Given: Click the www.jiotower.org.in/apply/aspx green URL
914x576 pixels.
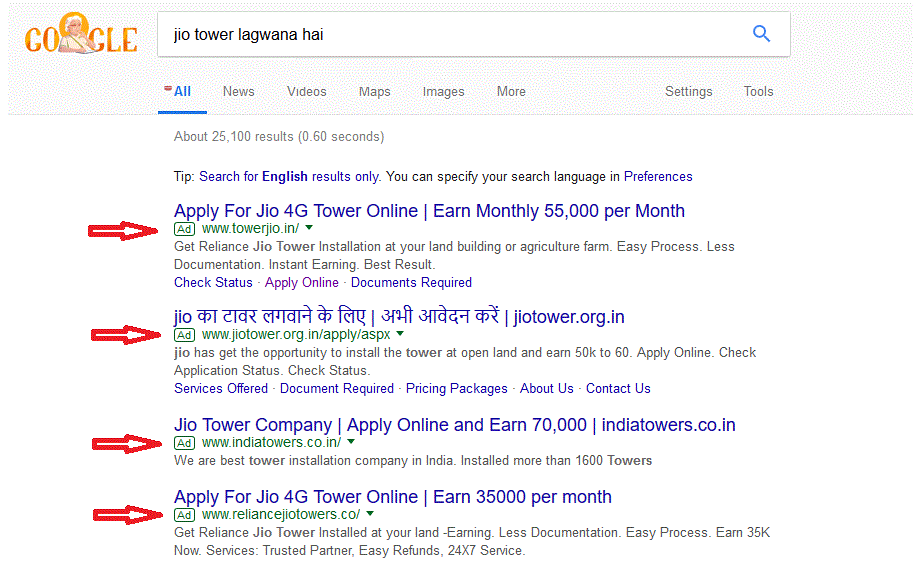Looking at the screenshot, I should point(296,335).
